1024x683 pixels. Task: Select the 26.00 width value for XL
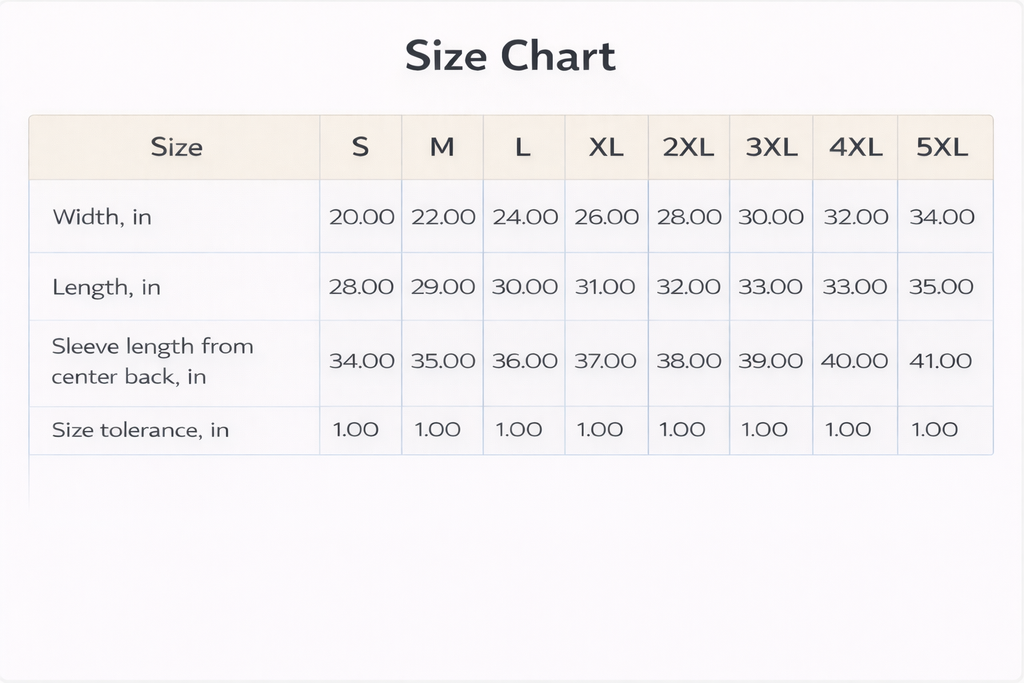coord(606,217)
